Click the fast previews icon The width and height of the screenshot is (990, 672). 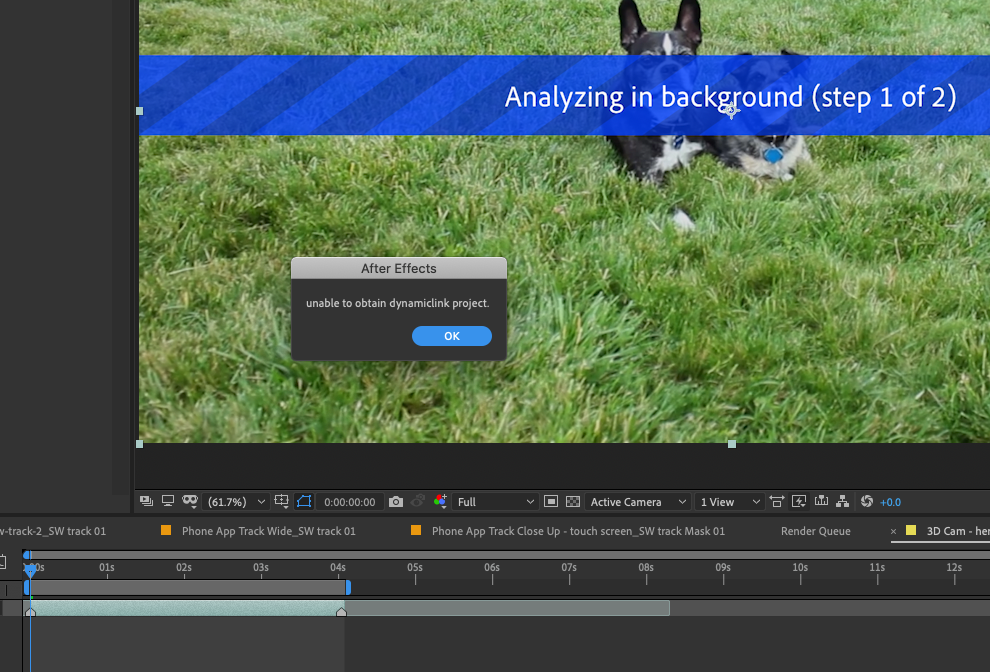click(799, 502)
